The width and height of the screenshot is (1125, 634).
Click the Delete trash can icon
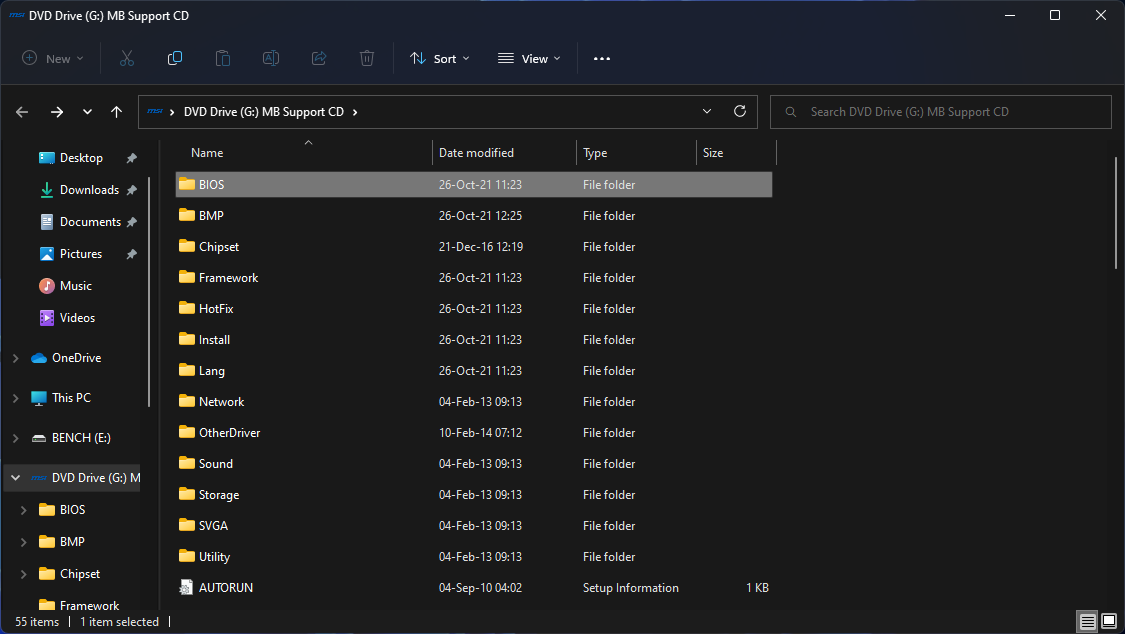pyautogui.click(x=367, y=58)
